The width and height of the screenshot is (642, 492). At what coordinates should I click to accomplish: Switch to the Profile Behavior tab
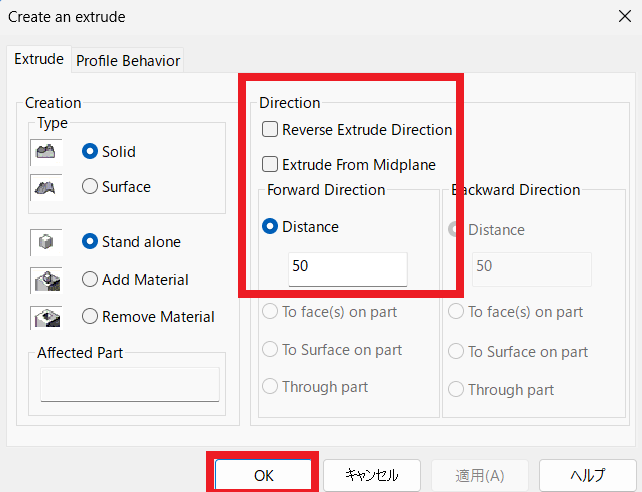click(128, 61)
